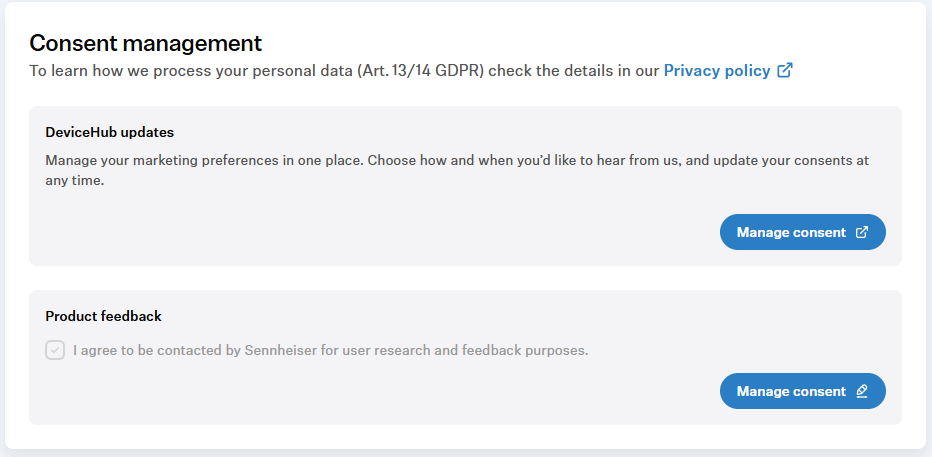Screen dimensions: 932x457
Task: Click 'Art. 13/14 GDPR' in the subtitle
Action: 421,71
